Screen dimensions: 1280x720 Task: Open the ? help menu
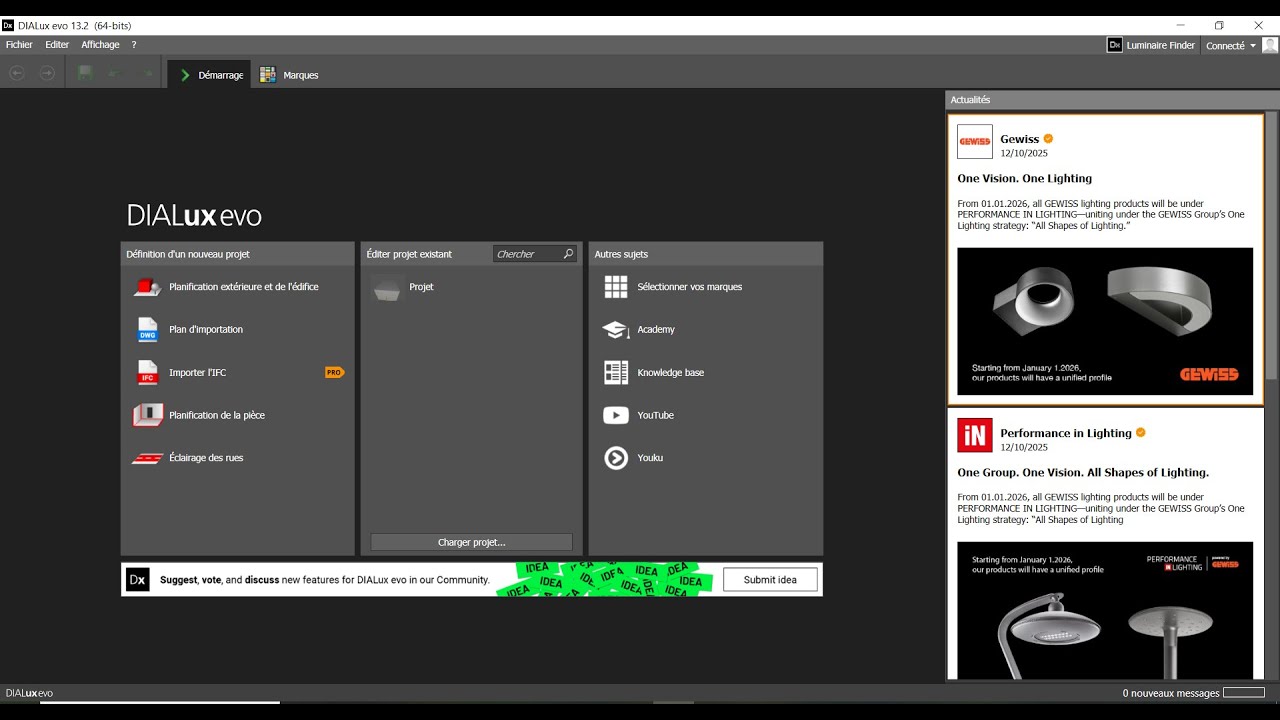pyautogui.click(x=134, y=45)
